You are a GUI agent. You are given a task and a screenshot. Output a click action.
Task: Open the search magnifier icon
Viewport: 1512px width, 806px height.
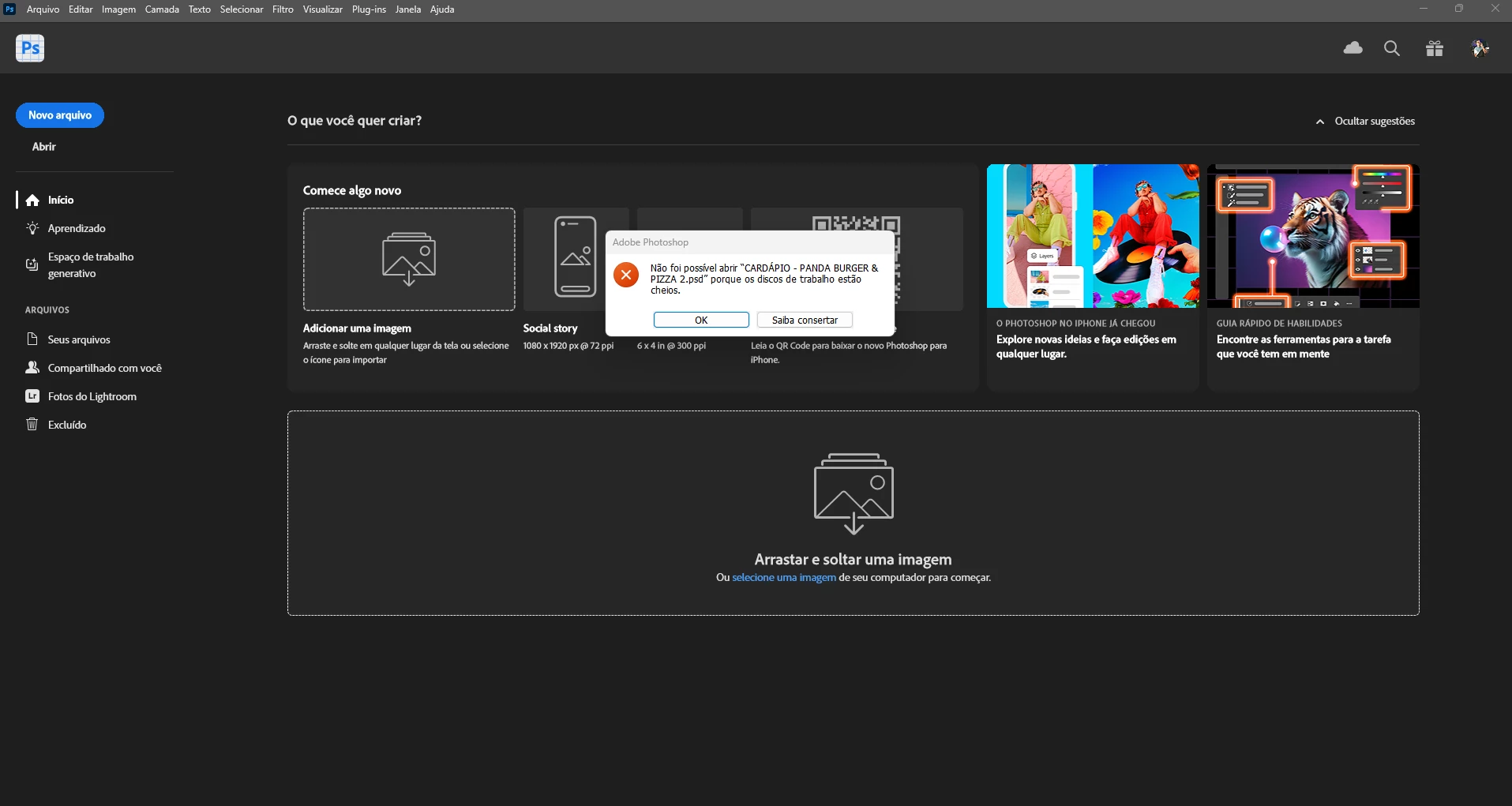[x=1392, y=48]
